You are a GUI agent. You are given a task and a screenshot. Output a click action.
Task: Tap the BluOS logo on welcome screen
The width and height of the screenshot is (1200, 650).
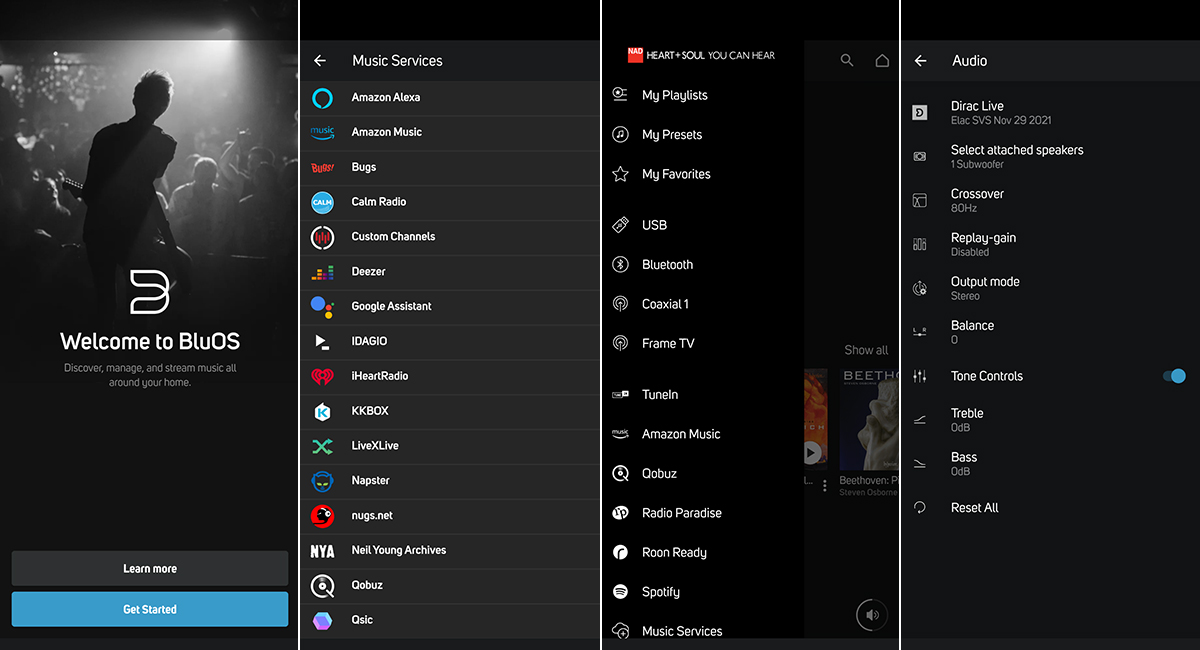point(150,291)
